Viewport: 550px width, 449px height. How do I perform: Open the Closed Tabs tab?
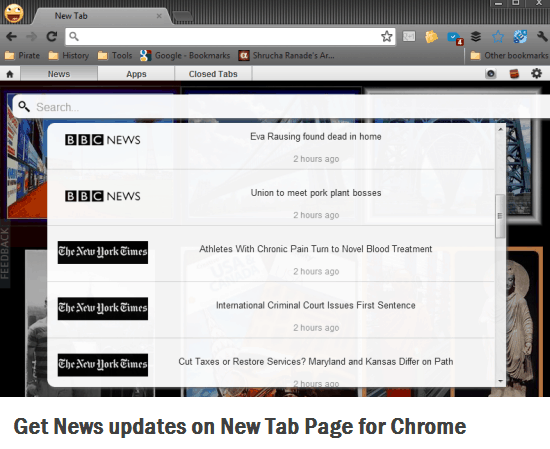click(x=213, y=74)
